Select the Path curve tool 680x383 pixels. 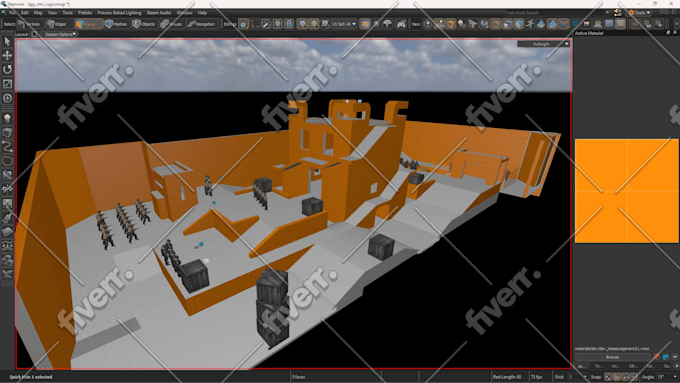7,147
